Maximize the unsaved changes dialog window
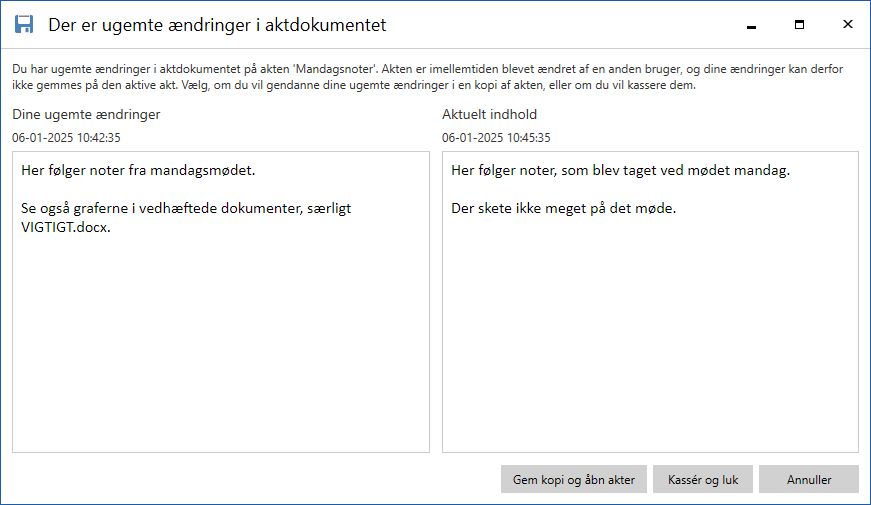The image size is (871, 505). (799, 24)
